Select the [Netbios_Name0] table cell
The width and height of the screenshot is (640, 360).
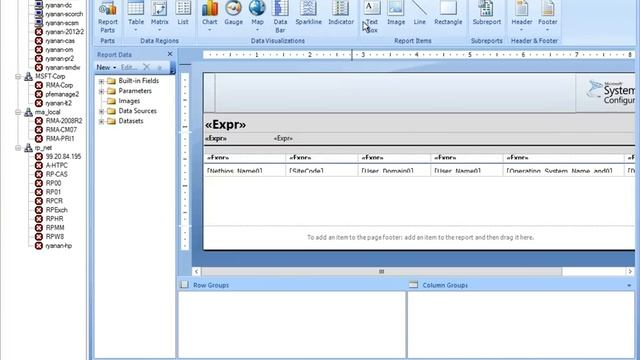(245, 170)
